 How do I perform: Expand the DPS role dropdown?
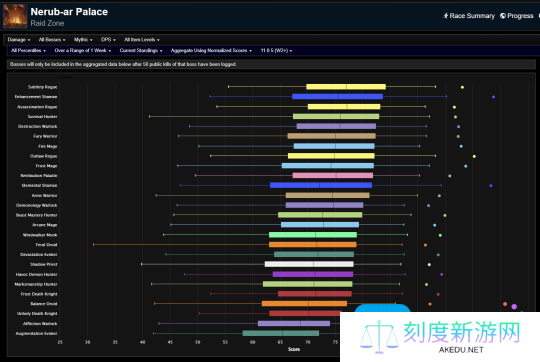tap(108, 40)
